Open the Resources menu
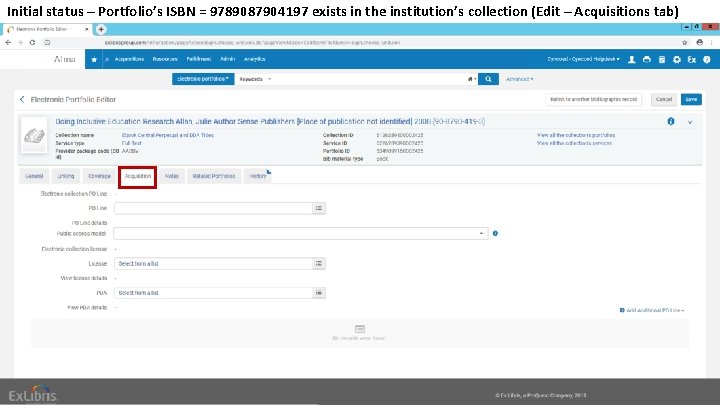720x405 pixels. click(165, 59)
